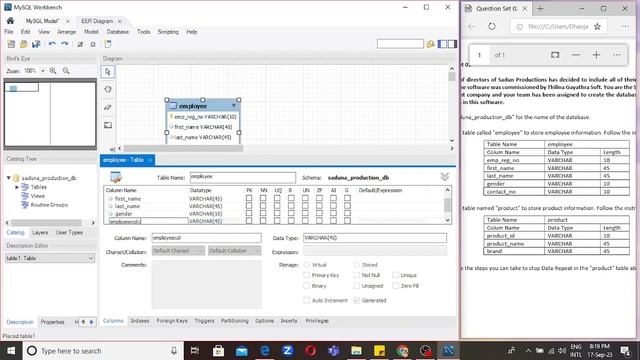Click the New Model toolbar icon

click(x=11, y=44)
